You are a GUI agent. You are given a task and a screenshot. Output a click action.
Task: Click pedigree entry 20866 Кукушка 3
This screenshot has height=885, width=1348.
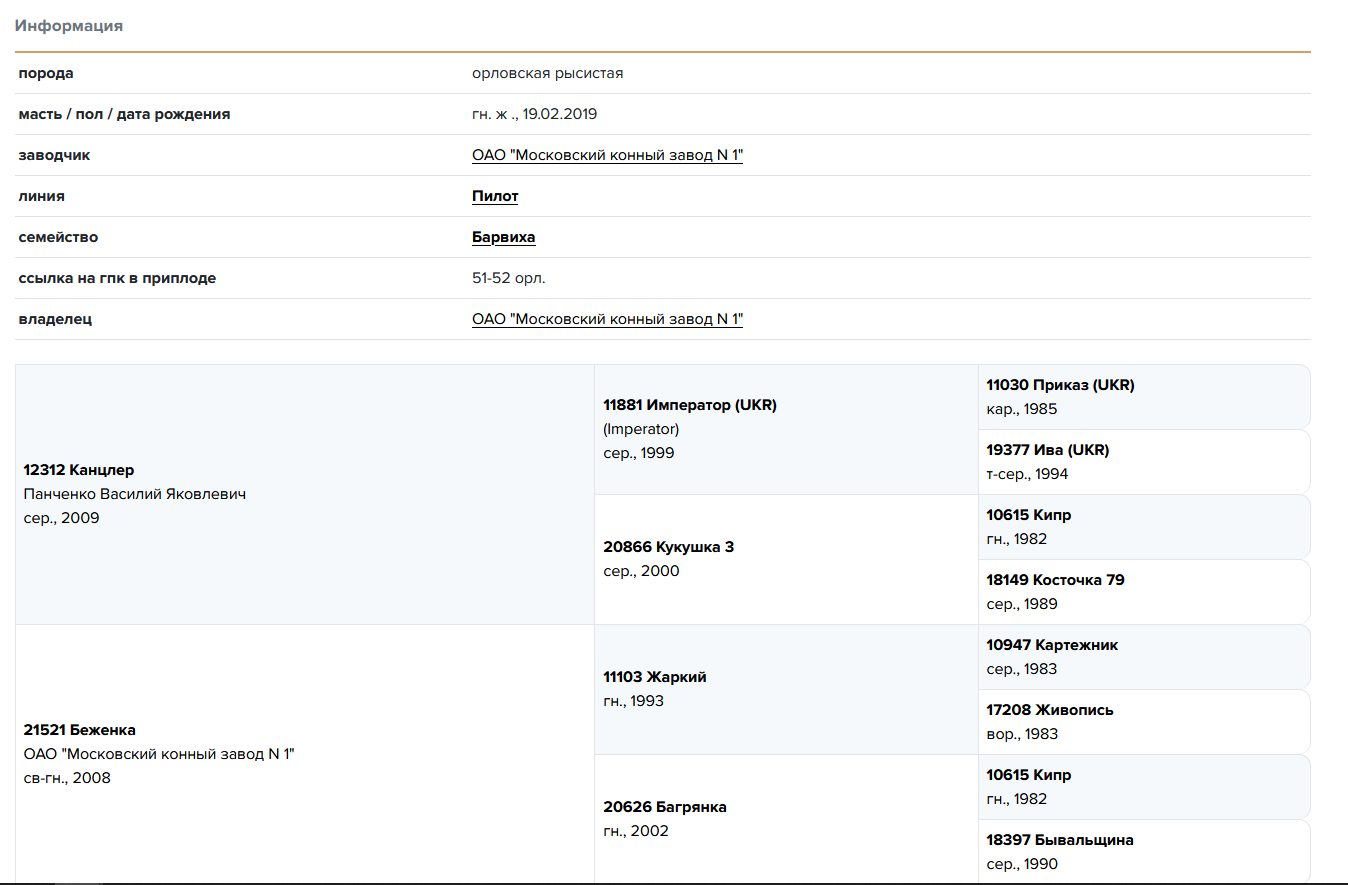click(668, 547)
